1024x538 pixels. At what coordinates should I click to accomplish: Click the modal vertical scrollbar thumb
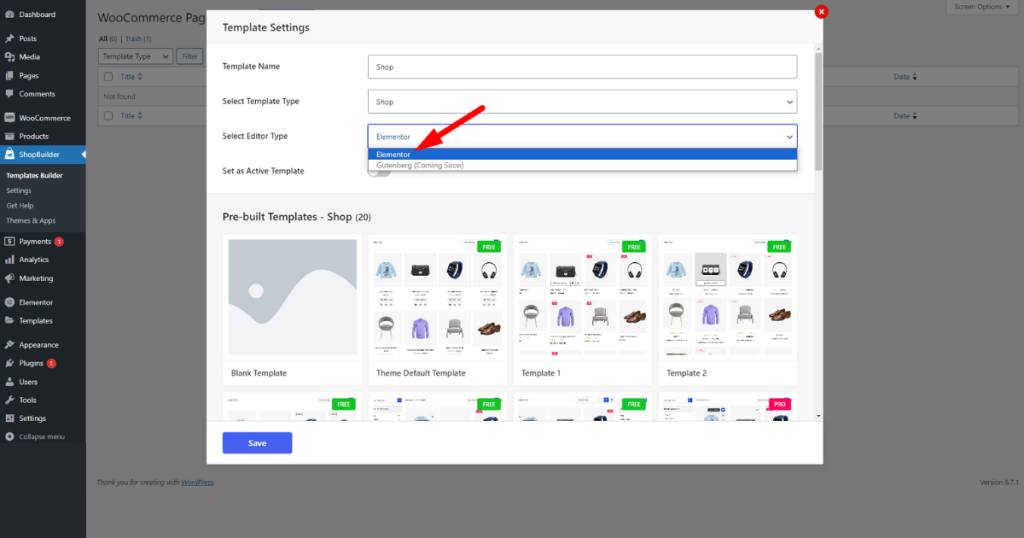tap(818, 111)
